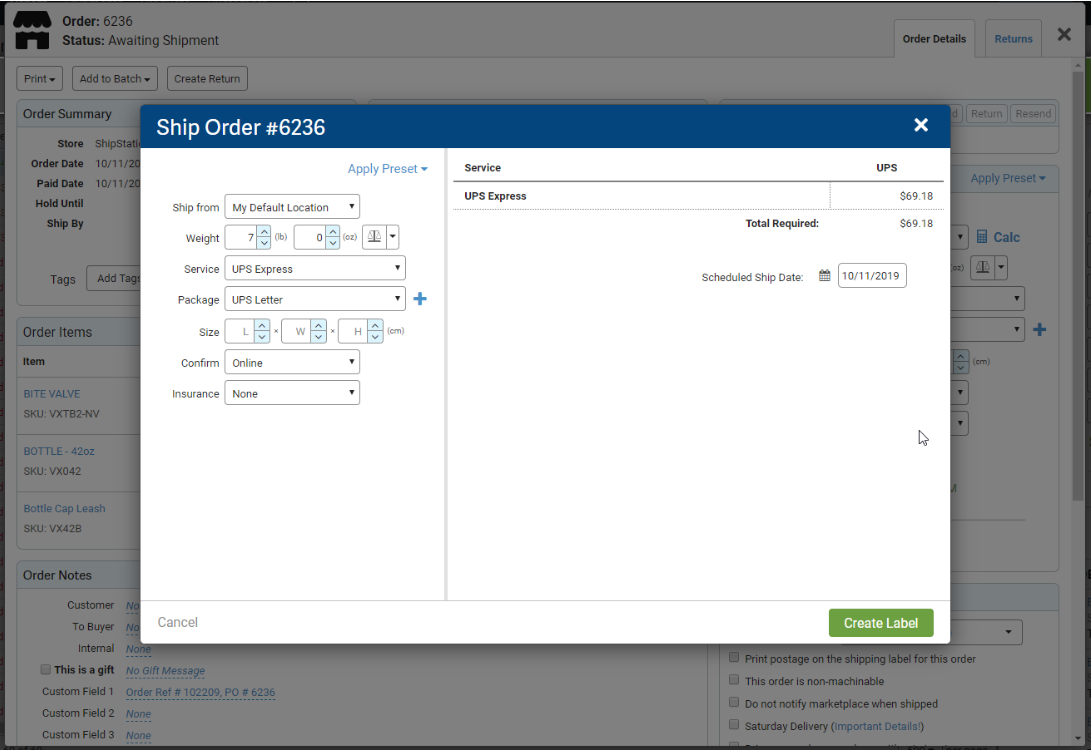The height and width of the screenshot is (750, 1092).
Task: Click the Create Label button
Action: [x=880, y=623]
